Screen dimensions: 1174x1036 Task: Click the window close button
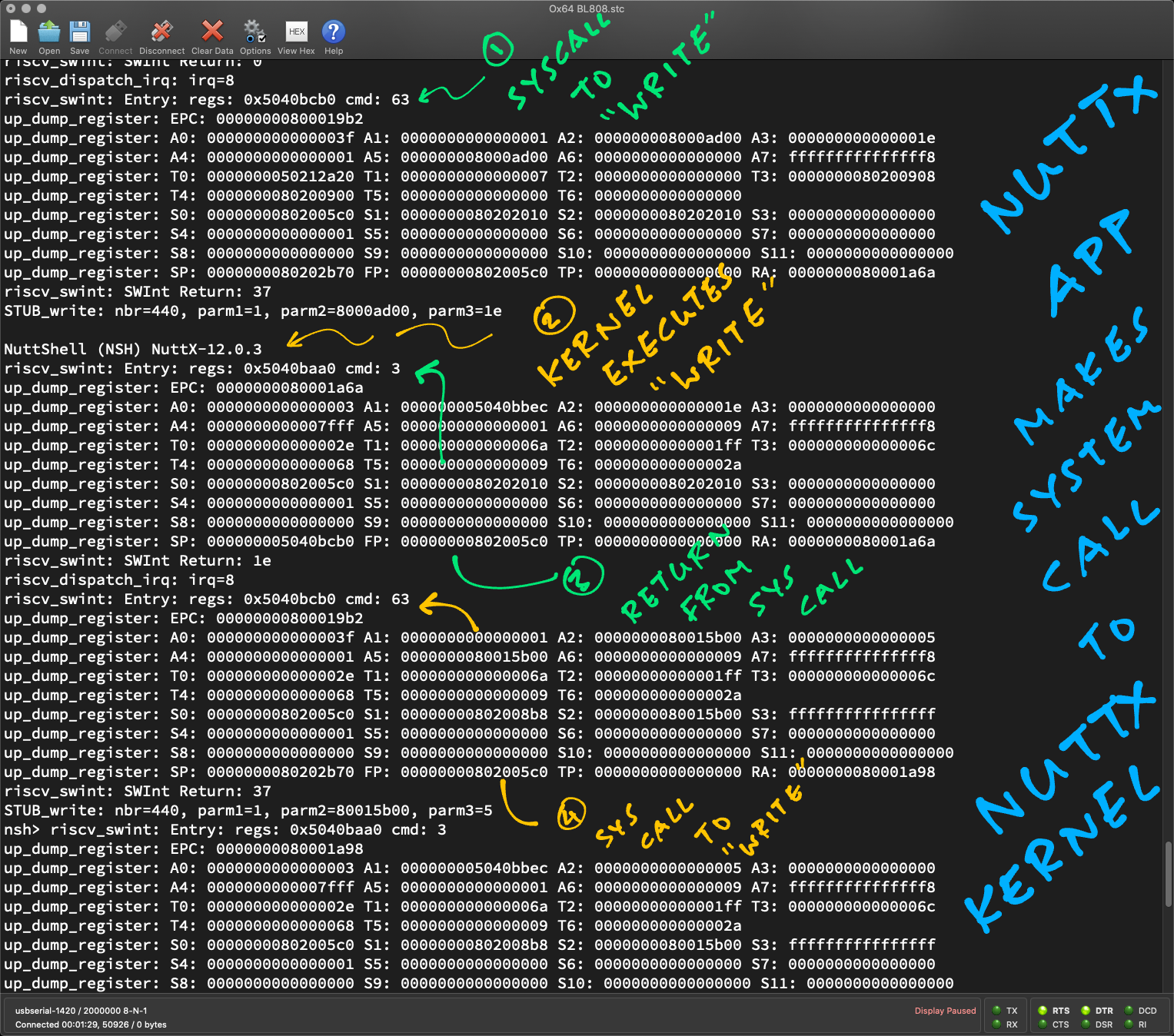point(11,8)
